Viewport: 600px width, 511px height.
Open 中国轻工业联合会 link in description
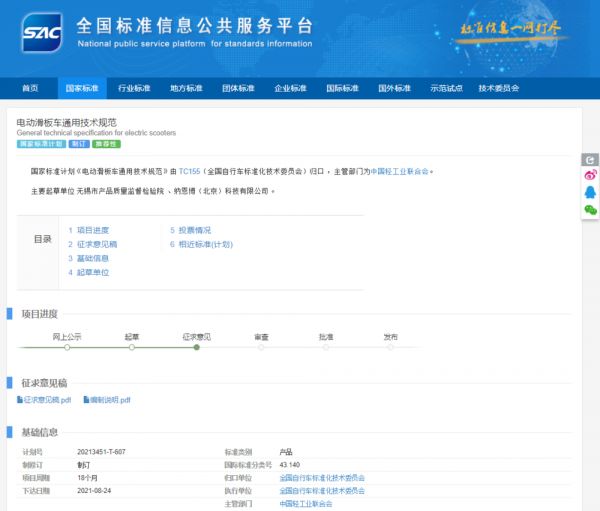[x=400, y=171]
